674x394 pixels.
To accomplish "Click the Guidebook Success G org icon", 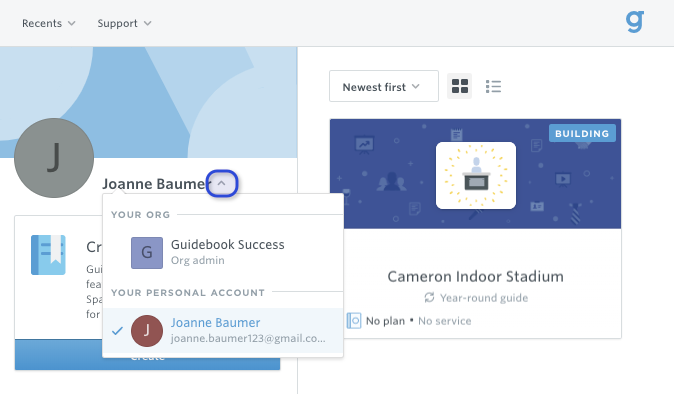I will click(147, 253).
